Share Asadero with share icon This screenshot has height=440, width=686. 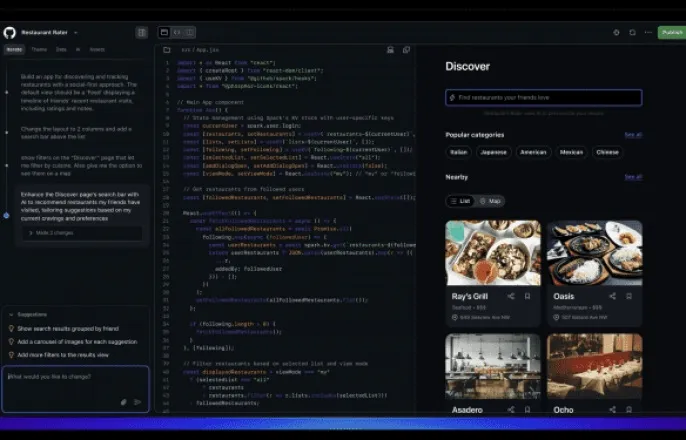point(511,409)
